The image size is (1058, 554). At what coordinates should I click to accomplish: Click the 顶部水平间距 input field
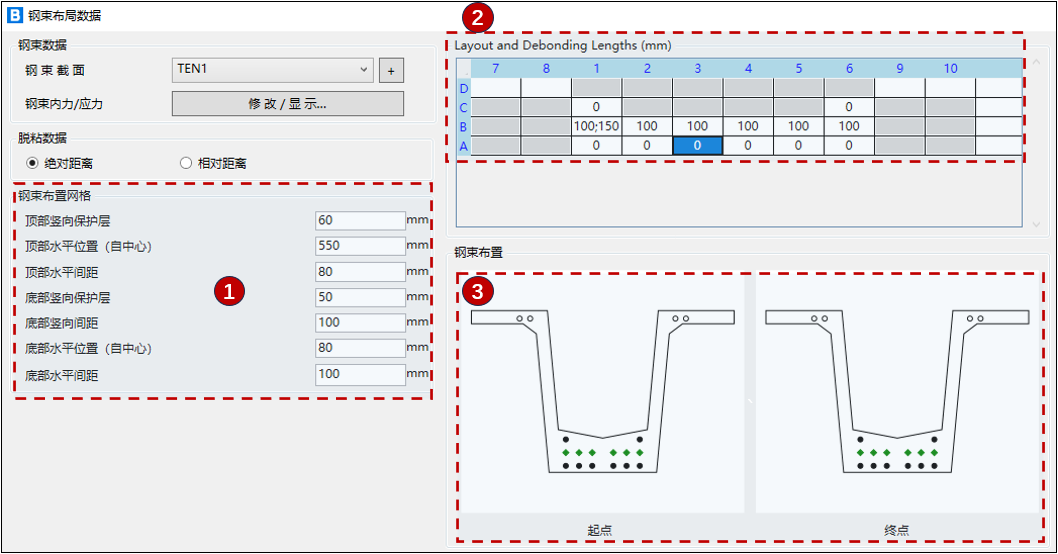(359, 272)
